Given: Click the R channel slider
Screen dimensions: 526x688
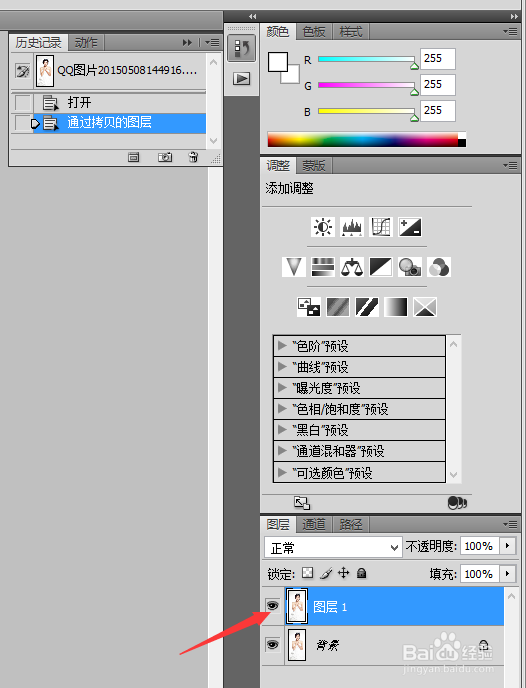Looking at the screenshot, I should [366, 59].
